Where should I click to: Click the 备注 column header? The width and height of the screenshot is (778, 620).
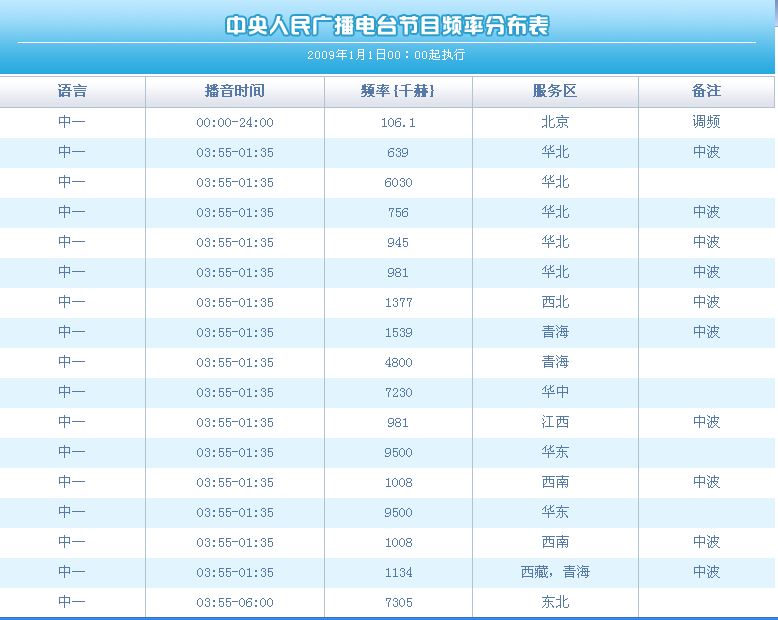tap(706, 91)
